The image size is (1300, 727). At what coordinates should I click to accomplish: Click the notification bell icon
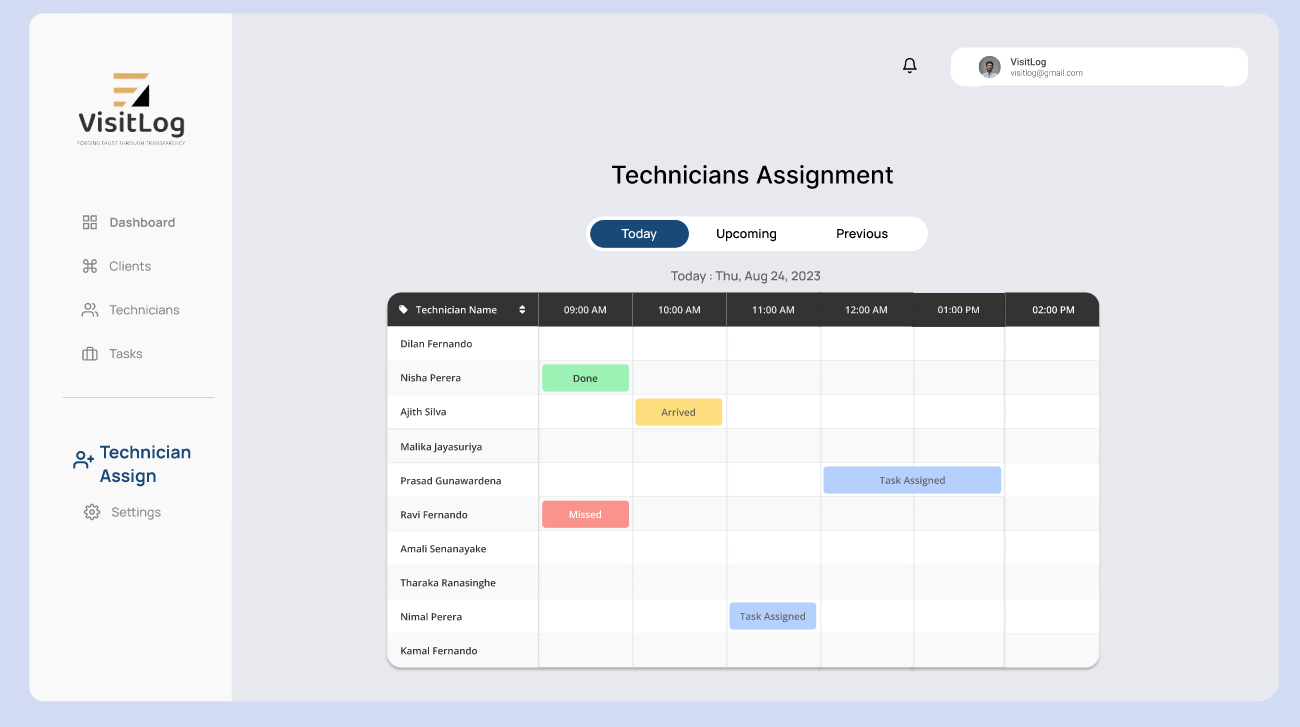point(909,66)
